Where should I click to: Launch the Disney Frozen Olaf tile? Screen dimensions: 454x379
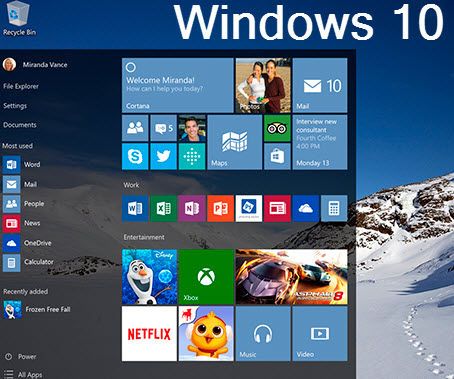point(149,277)
